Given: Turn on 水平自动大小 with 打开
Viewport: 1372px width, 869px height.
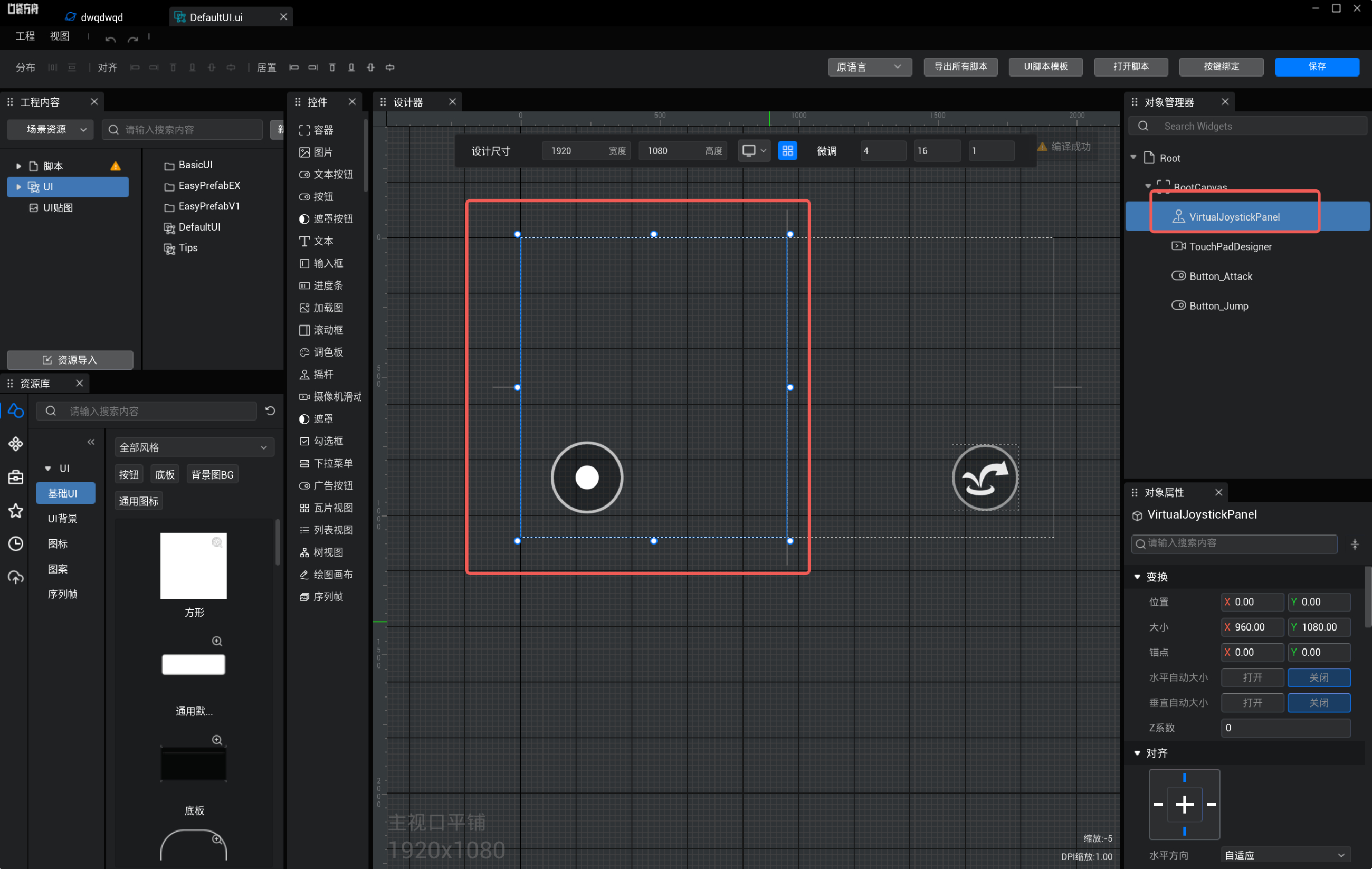Looking at the screenshot, I should [1252, 677].
